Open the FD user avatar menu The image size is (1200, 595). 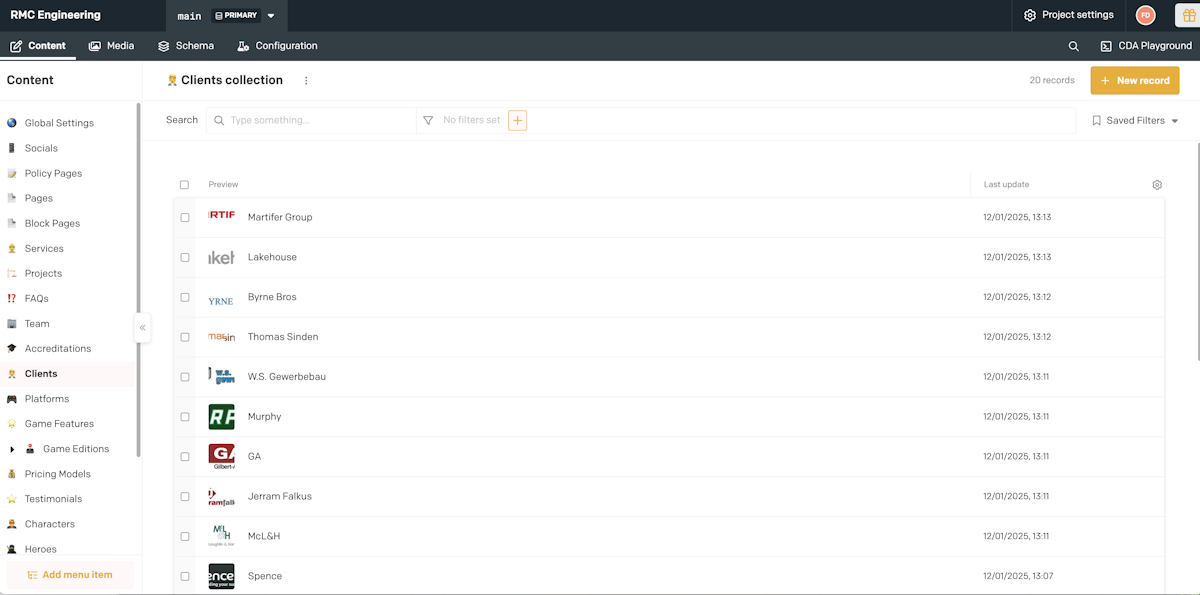[x=1146, y=15]
